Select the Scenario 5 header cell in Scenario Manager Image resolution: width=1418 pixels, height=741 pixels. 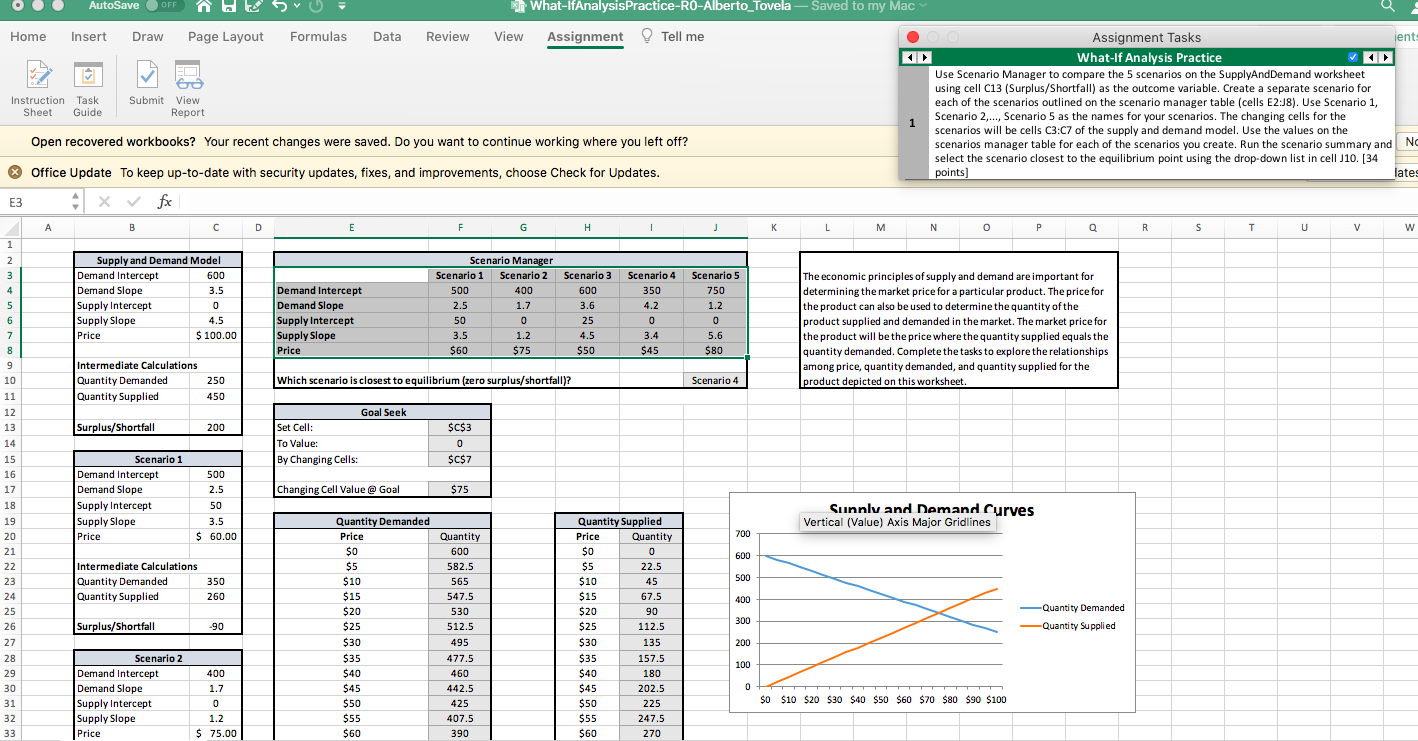click(715, 275)
